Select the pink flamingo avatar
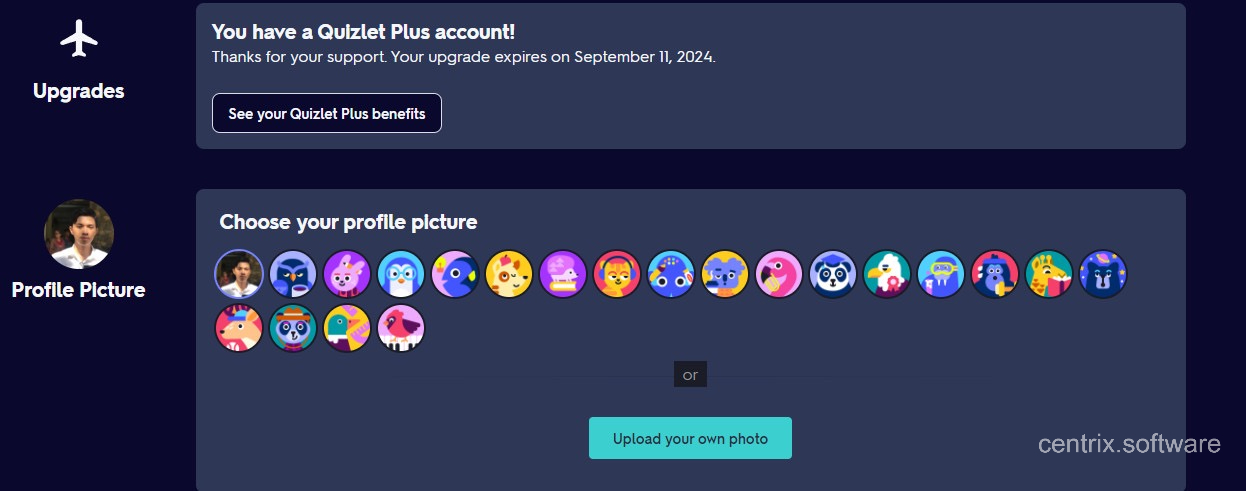Viewport: 1246px width, 491px height. [x=779, y=274]
